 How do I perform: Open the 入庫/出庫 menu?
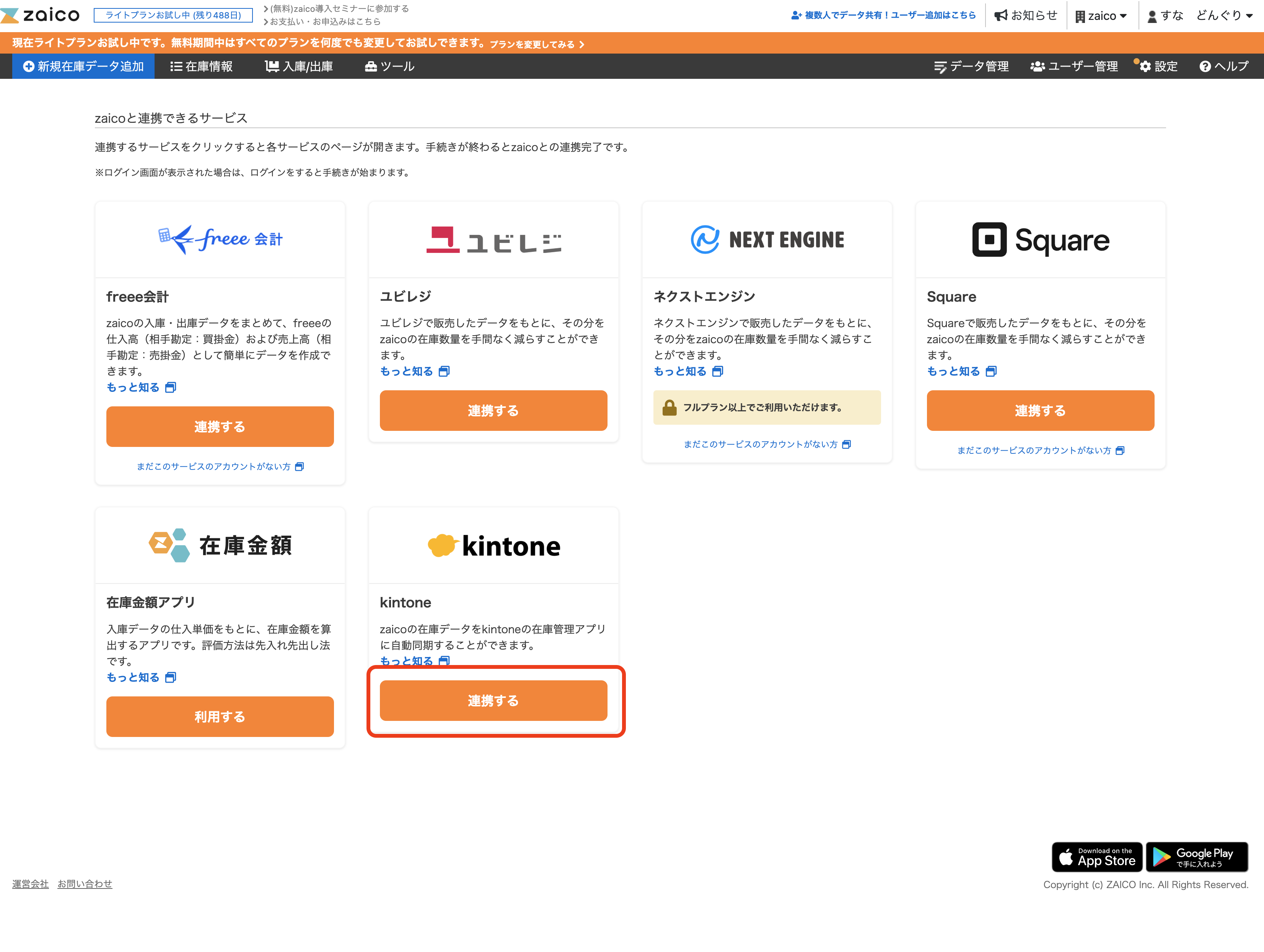click(x=299, y=67)
